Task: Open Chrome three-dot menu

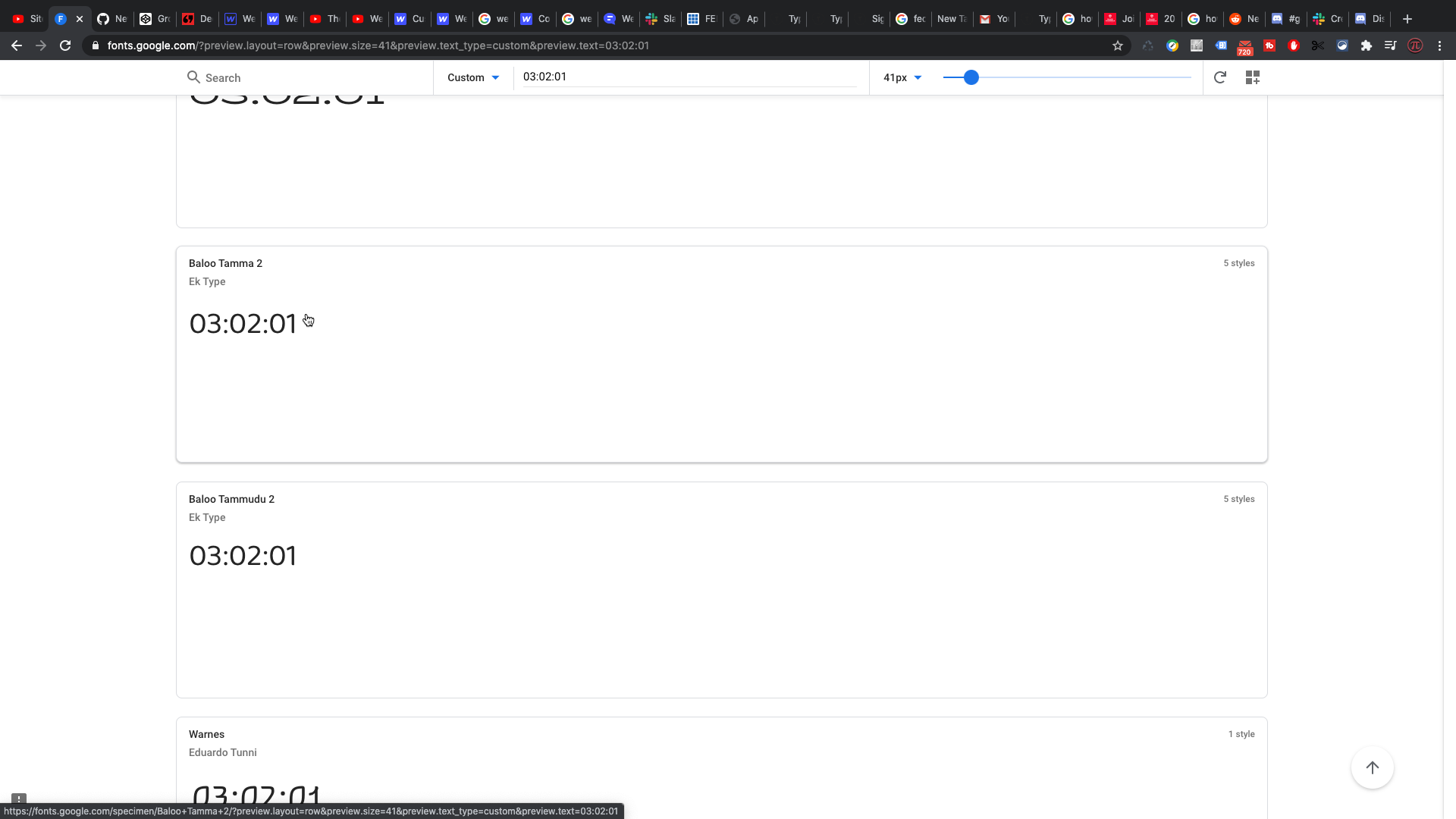Action: [1439, 45]
